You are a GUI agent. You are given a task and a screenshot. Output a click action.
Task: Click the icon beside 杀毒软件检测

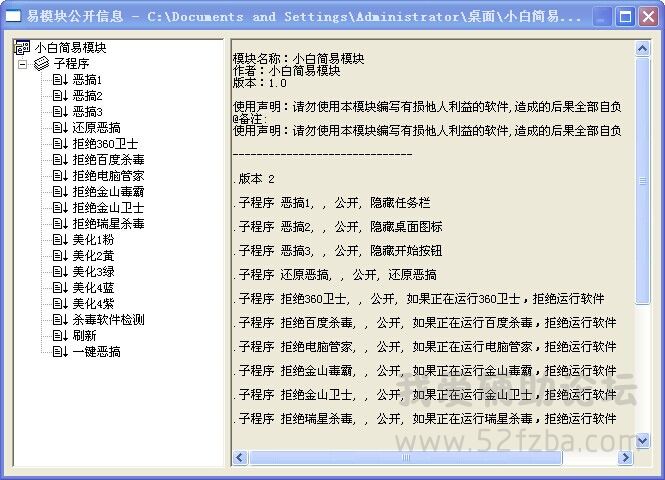[60, 319]
